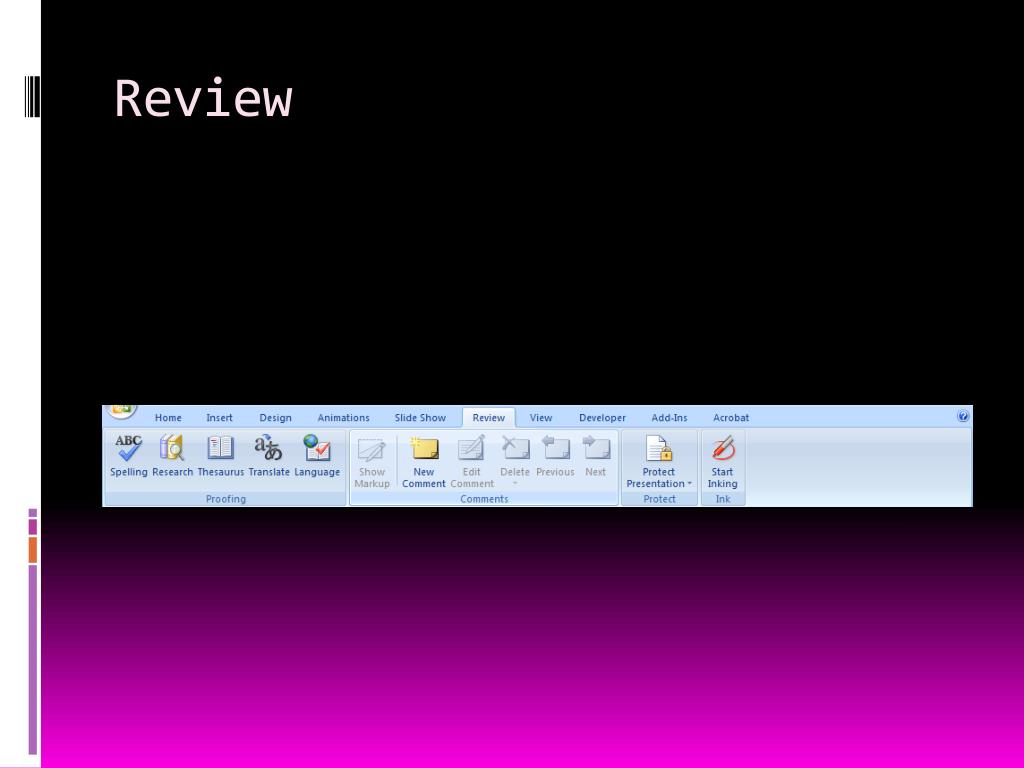Click the Proofing group label
1024x768 pixels.
pos(226,499)
